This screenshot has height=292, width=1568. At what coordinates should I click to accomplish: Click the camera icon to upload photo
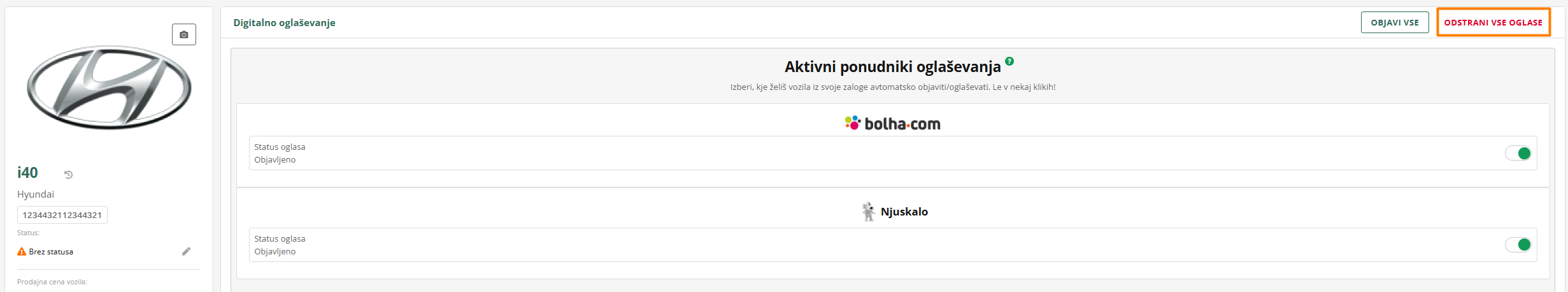tap(184, 34)
